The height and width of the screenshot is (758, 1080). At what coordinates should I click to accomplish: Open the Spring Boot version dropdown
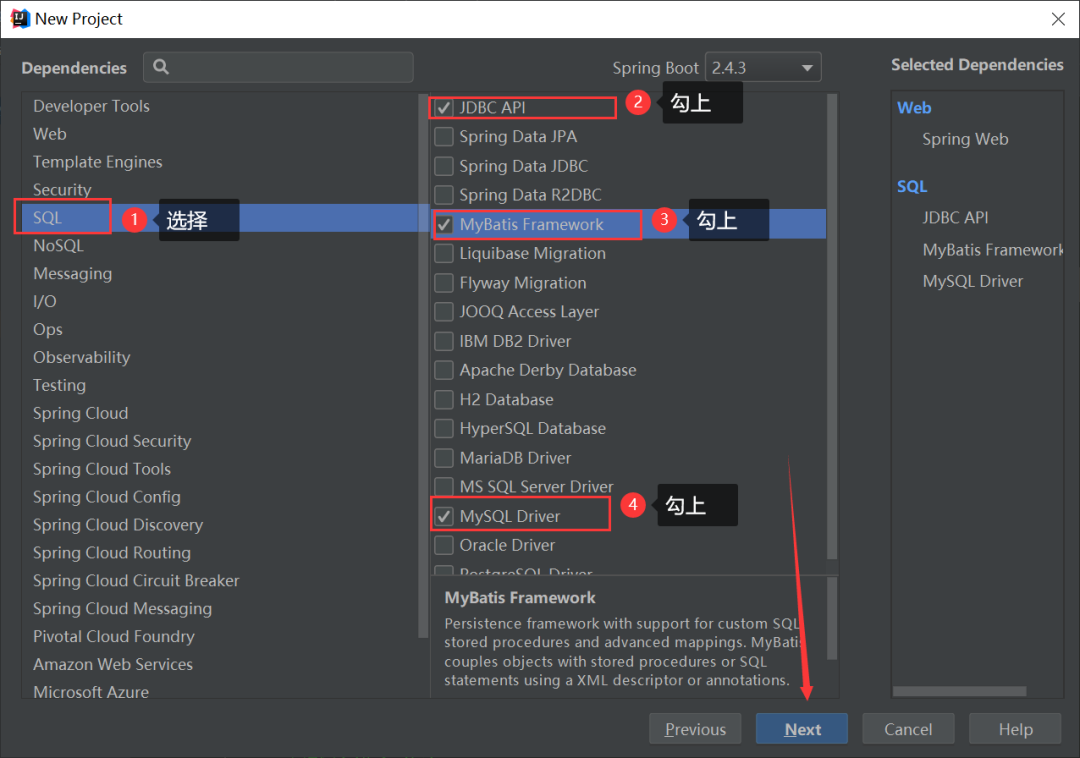(763, 67)
